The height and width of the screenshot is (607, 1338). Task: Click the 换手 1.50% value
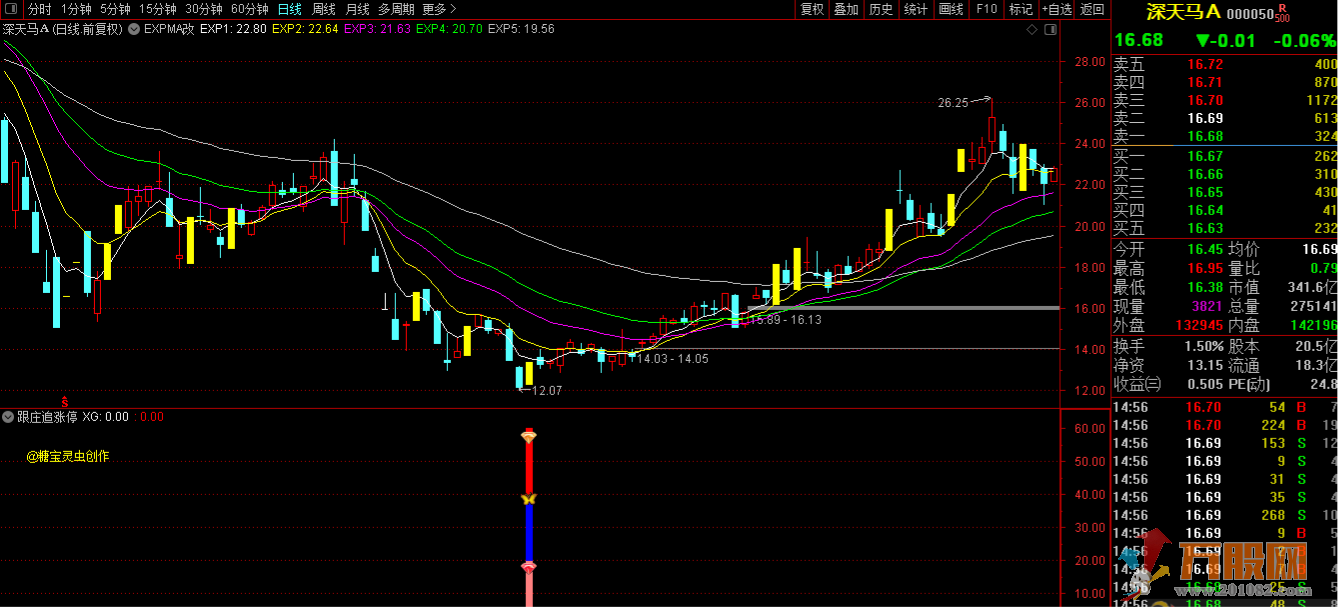(1204, 346)
